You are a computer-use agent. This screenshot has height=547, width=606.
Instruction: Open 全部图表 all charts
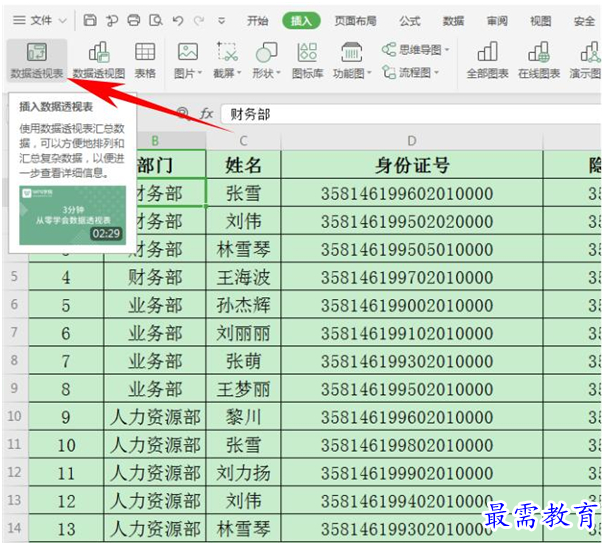pyautogui.click(x=487, y=60)
